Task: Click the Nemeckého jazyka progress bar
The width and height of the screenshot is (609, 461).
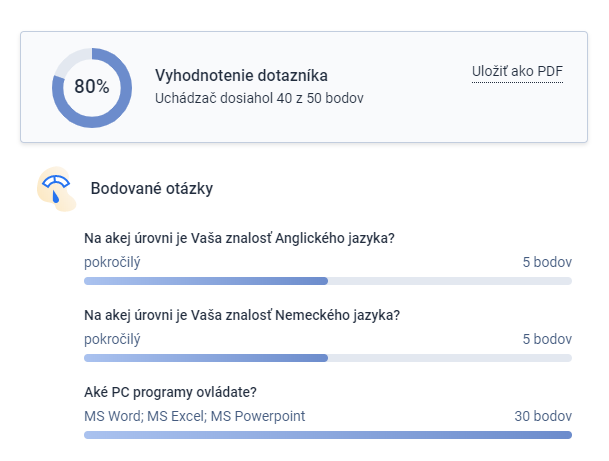Action: click(x=328, y=358)
